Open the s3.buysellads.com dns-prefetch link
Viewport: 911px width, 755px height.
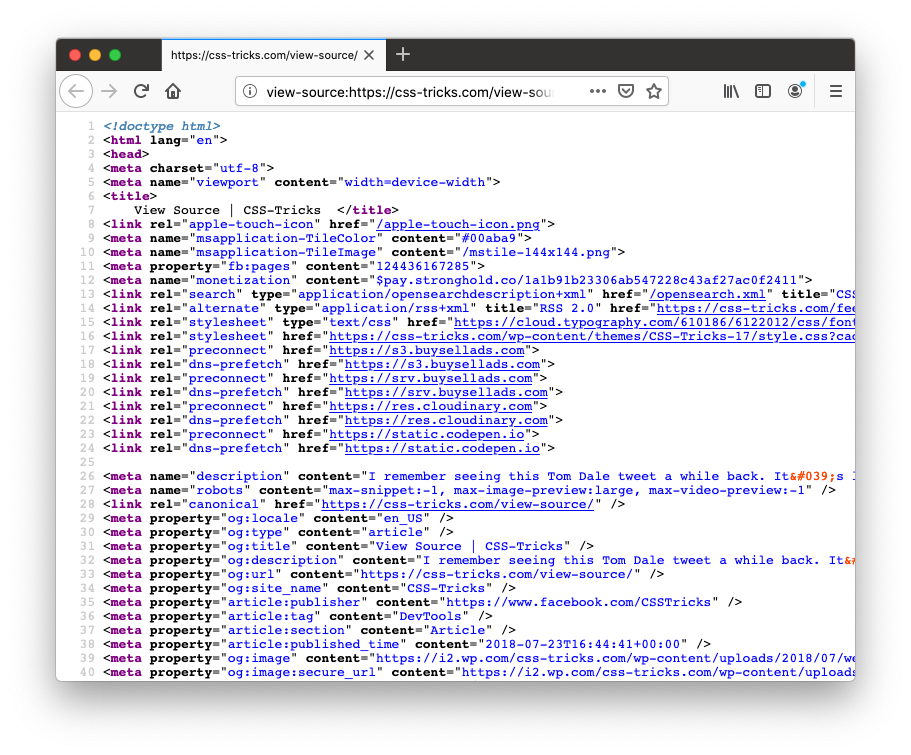tap(443, 364)
